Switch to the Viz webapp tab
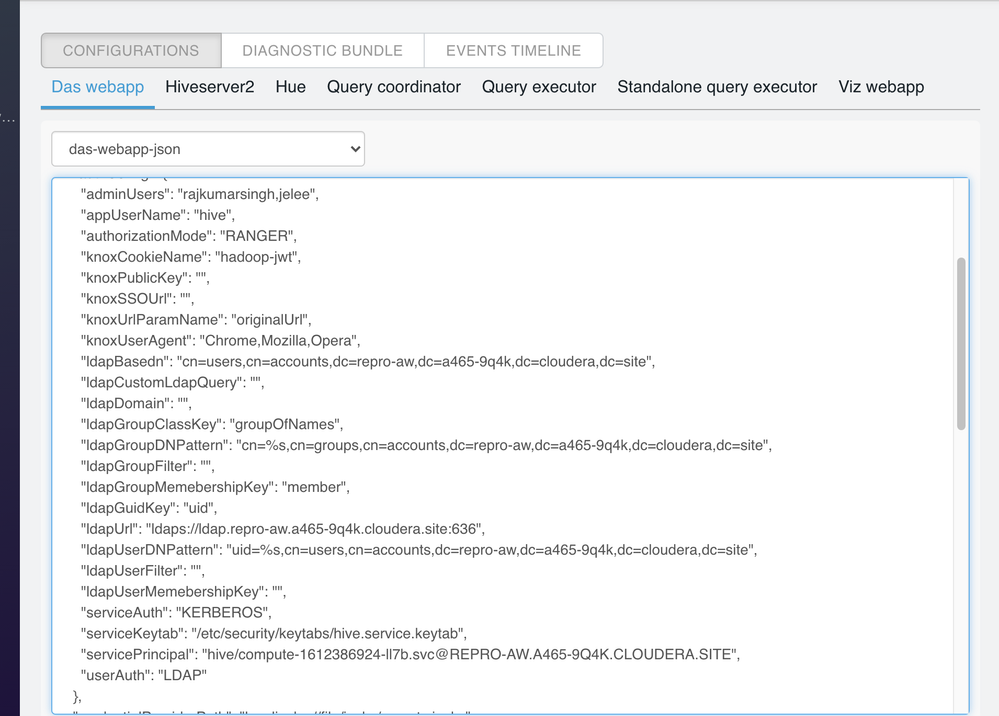This screenshot has height=716, width=999. coord(881,87)
